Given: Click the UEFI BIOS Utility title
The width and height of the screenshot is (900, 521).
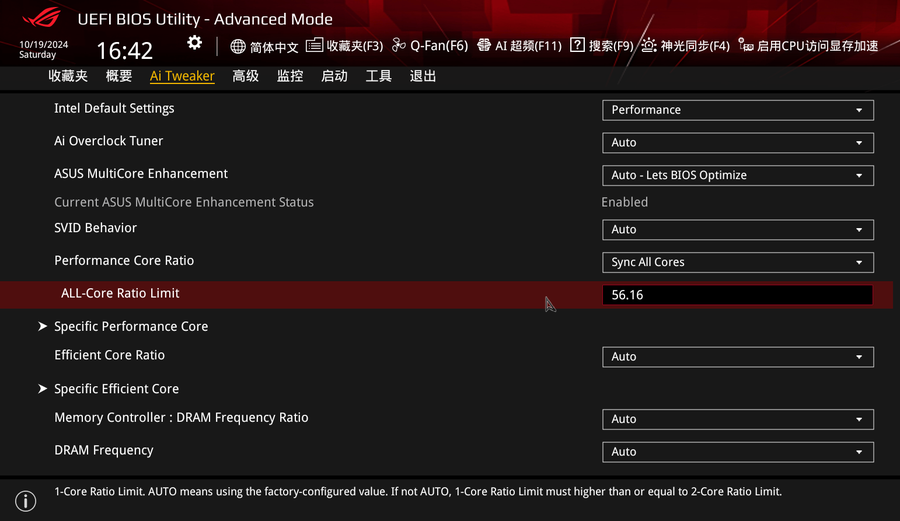Looking at the screenshot, I should coord(205,19).
